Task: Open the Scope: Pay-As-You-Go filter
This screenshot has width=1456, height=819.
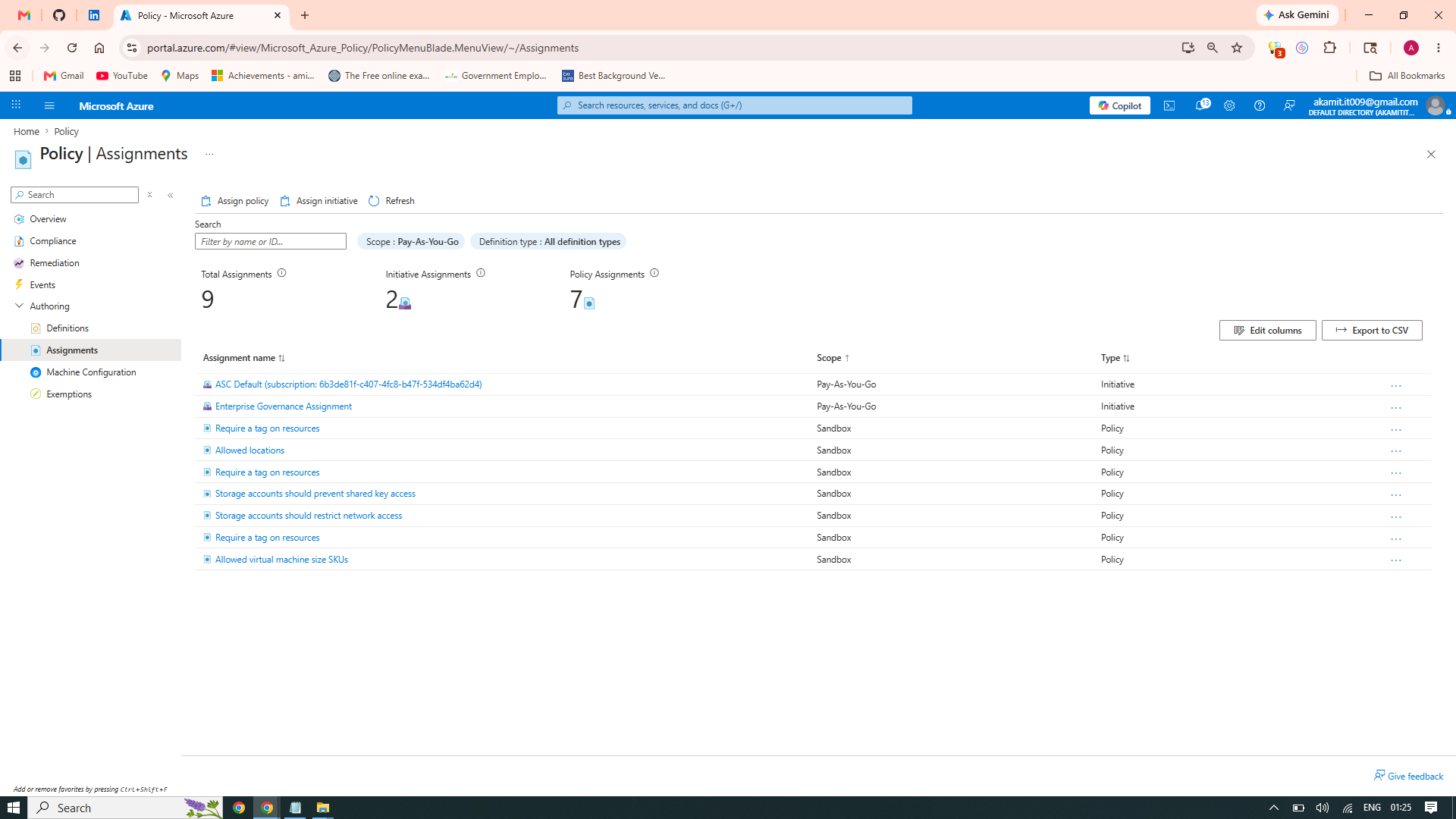Action: (411, 242)
